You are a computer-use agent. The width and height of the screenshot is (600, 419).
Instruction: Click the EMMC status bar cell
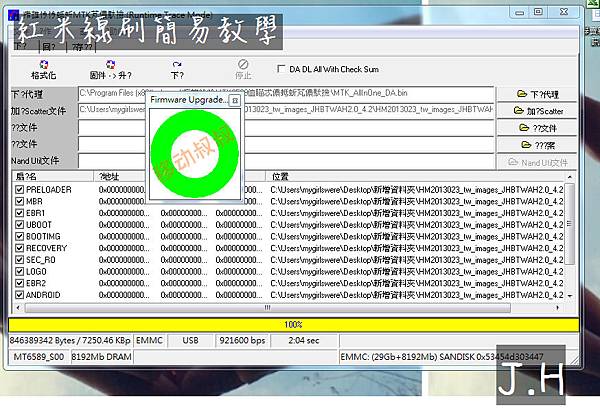(x=149, y=340)
